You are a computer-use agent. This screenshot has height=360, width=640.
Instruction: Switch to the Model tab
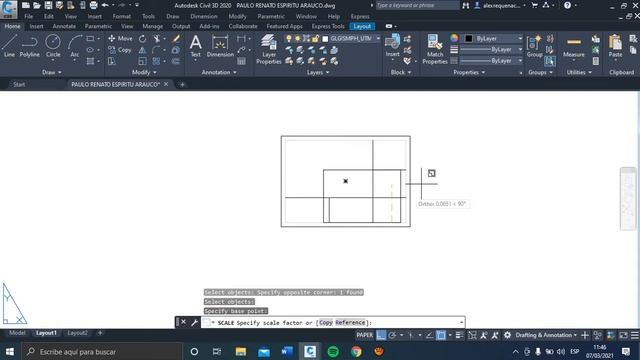pyautogui.click(x=17, y=333)
